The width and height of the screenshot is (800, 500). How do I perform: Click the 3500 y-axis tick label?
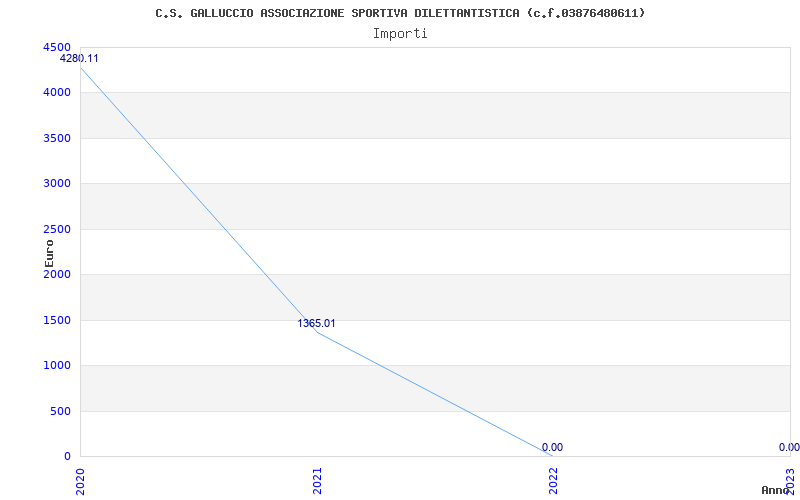pyautogui.click(x=56, y=139)
